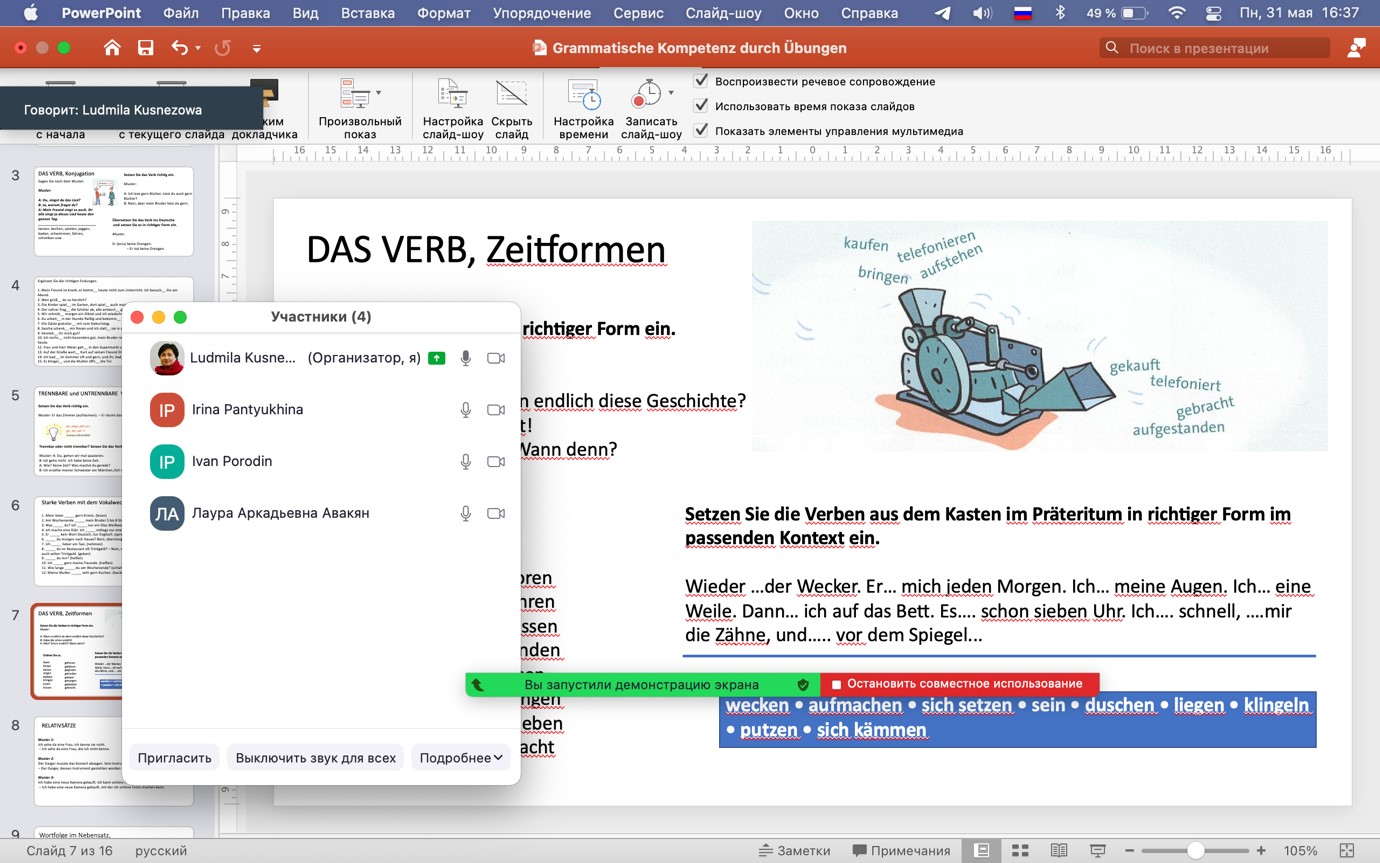
Task: Open the Правка menu
Action: pos(245,14)
